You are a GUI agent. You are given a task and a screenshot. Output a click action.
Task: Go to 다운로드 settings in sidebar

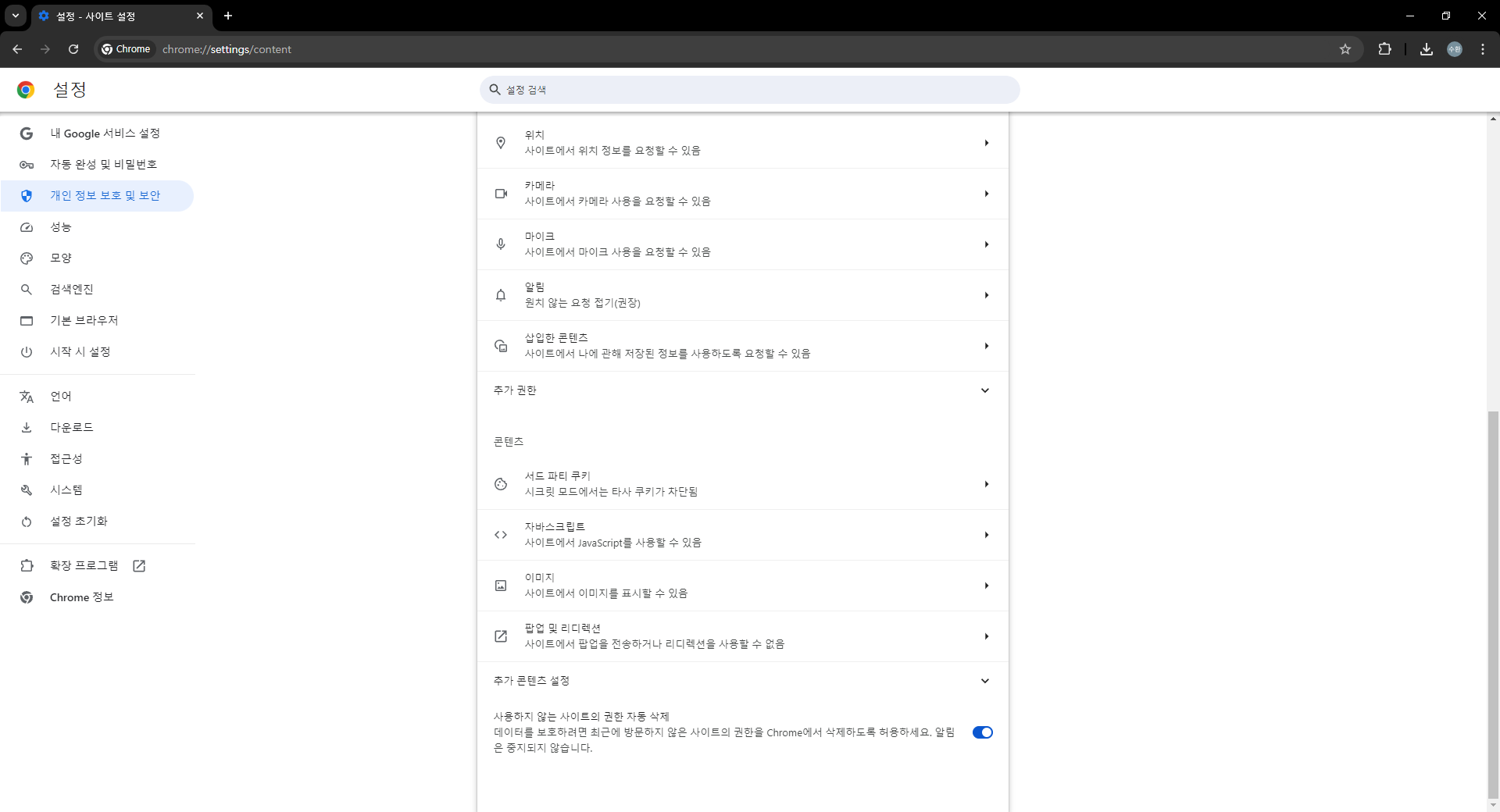72,428
